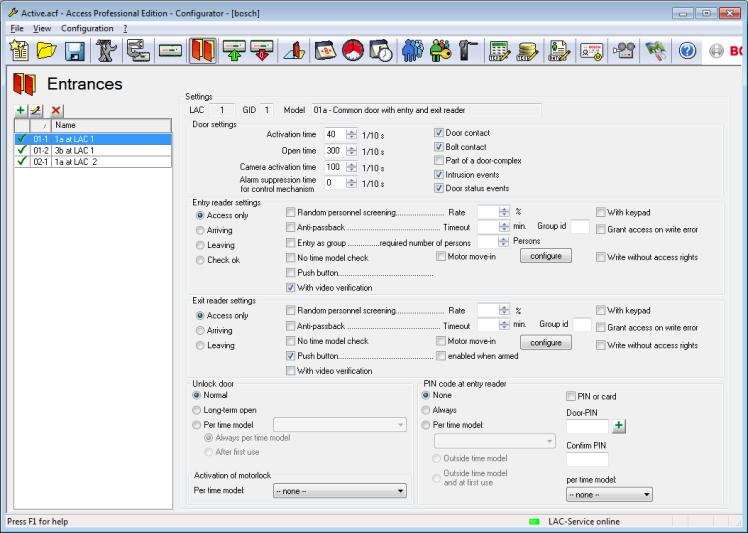Uncheck the Bolt contact checkbox
Viewport: 748px width, 533px height.
439,147
